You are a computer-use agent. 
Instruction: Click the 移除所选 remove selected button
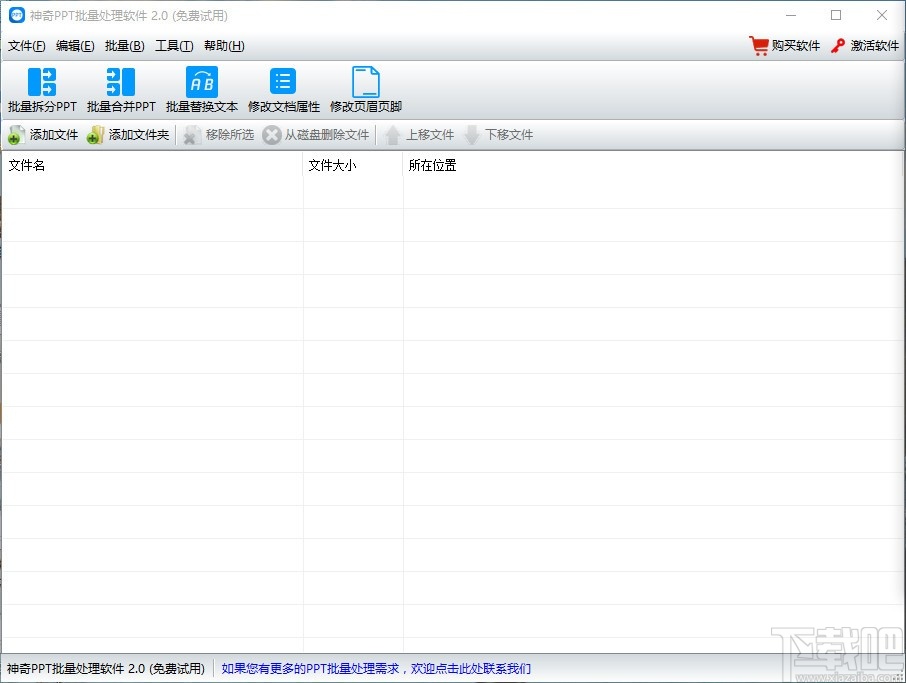pos(218,135)
